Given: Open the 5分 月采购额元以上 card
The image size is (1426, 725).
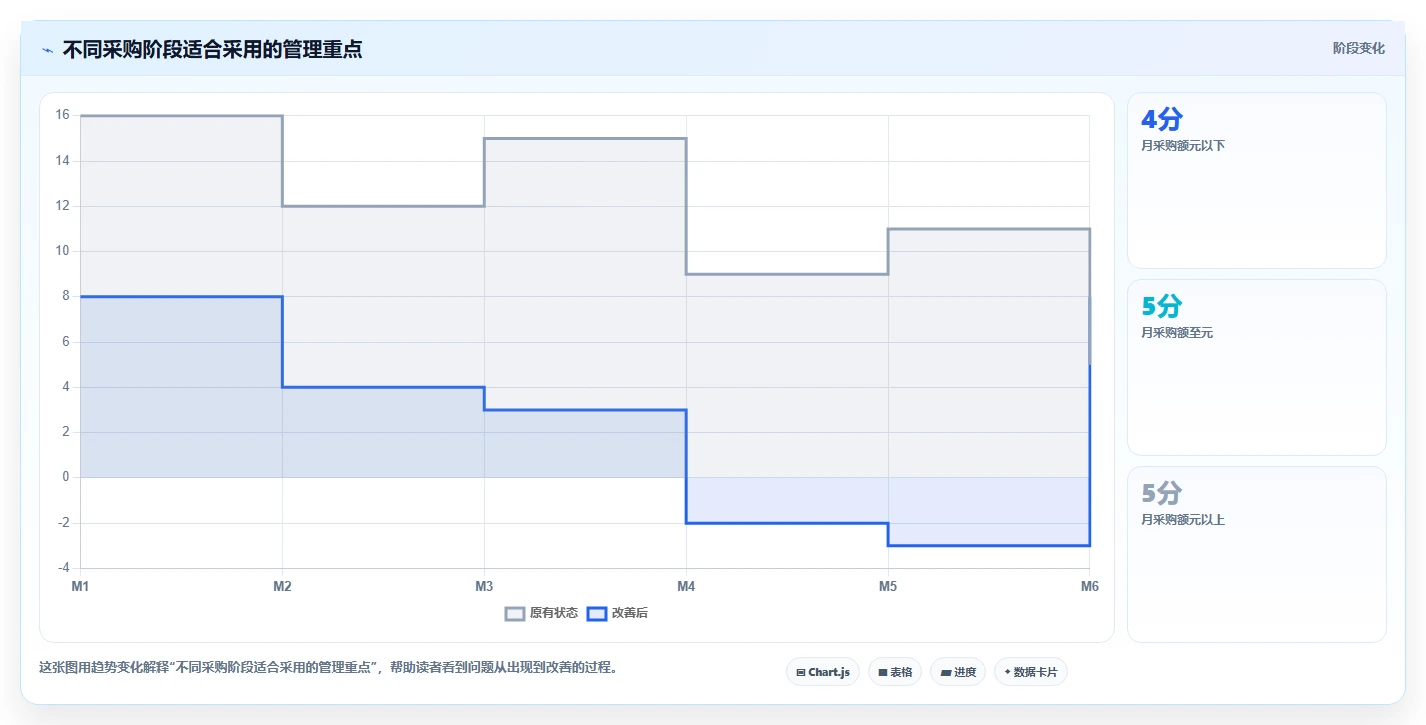Looking at the screenshot, I should click(x=1257, y=554).
